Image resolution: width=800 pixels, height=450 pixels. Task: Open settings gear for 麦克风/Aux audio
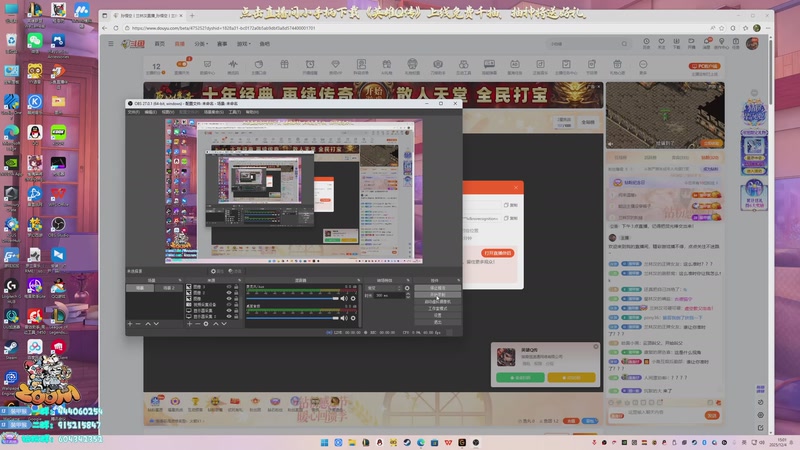[x=353, y=299]
